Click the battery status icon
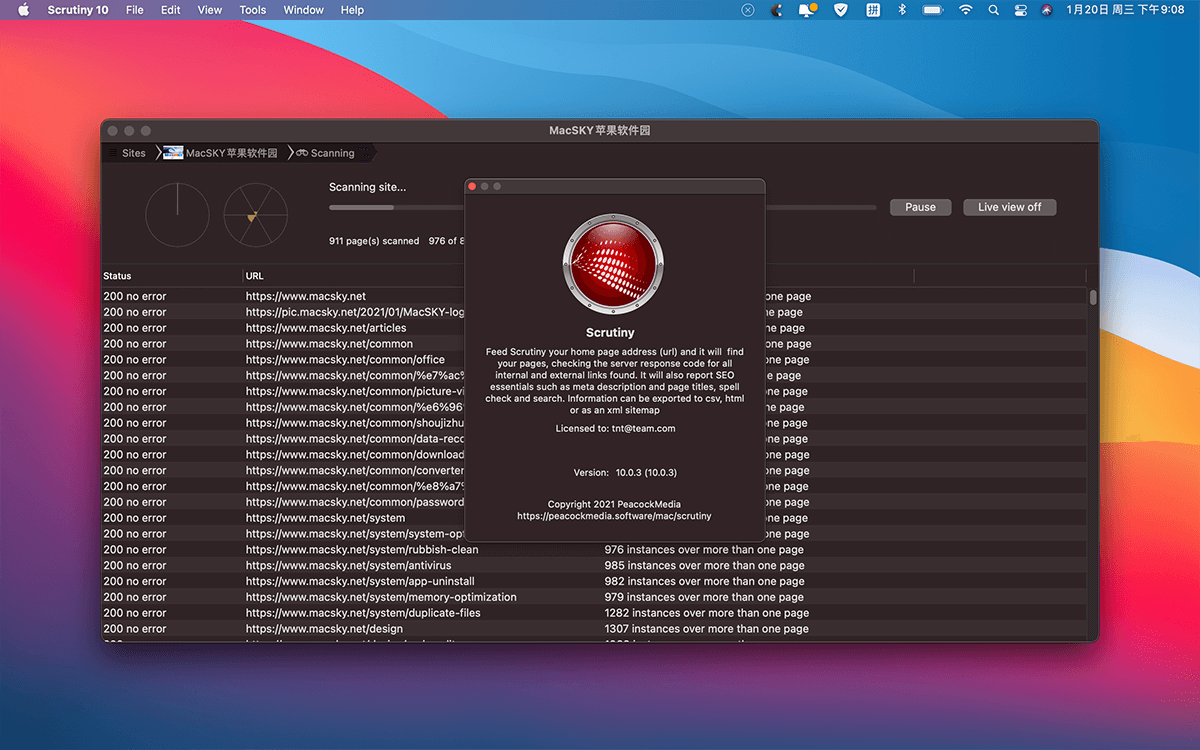 (x=933, y=10)
